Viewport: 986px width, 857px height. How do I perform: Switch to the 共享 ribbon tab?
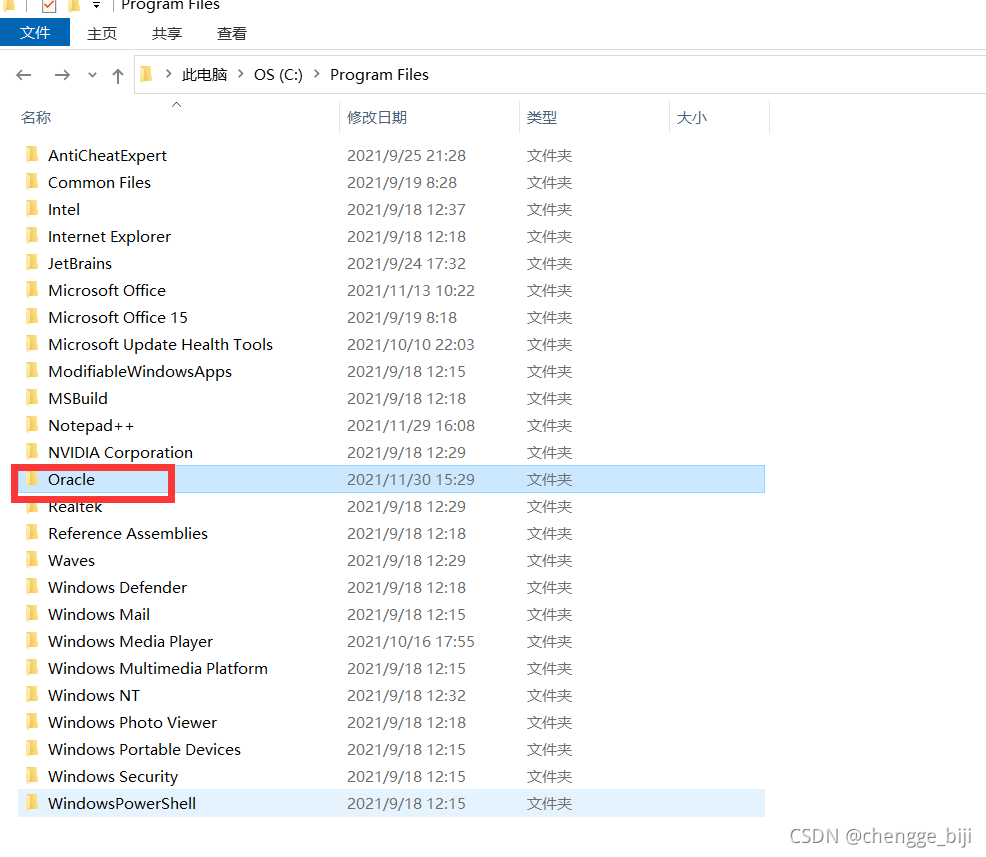pyautogui.click(x=167, y=33)
